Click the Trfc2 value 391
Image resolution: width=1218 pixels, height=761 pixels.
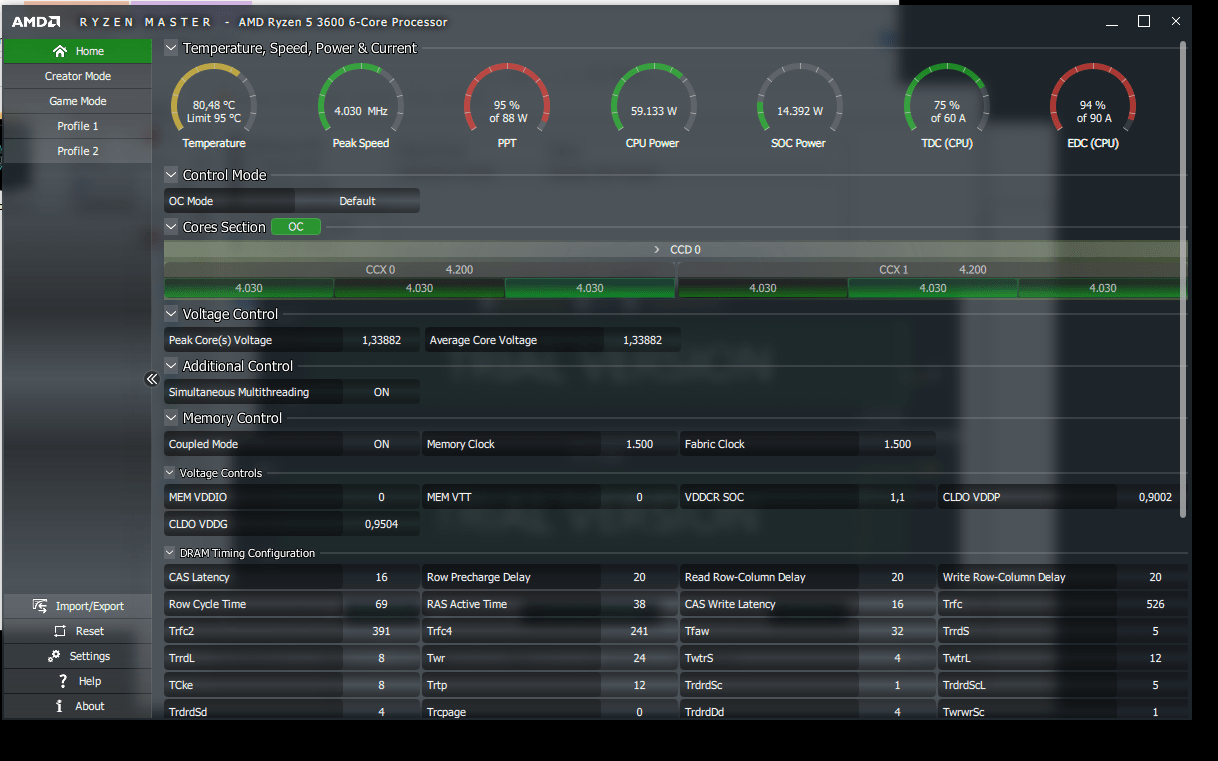(x=381, y=631)
